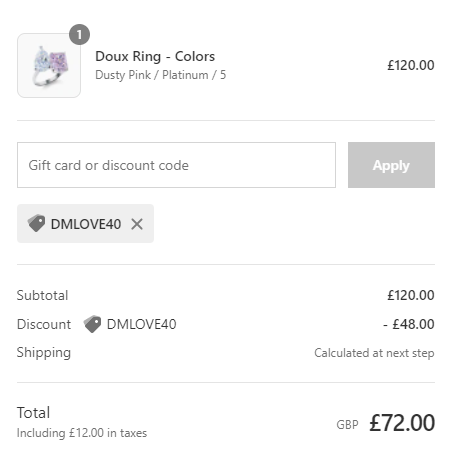
Task: Click the subtotal amount £120.00
Action: tap(411, 295)
